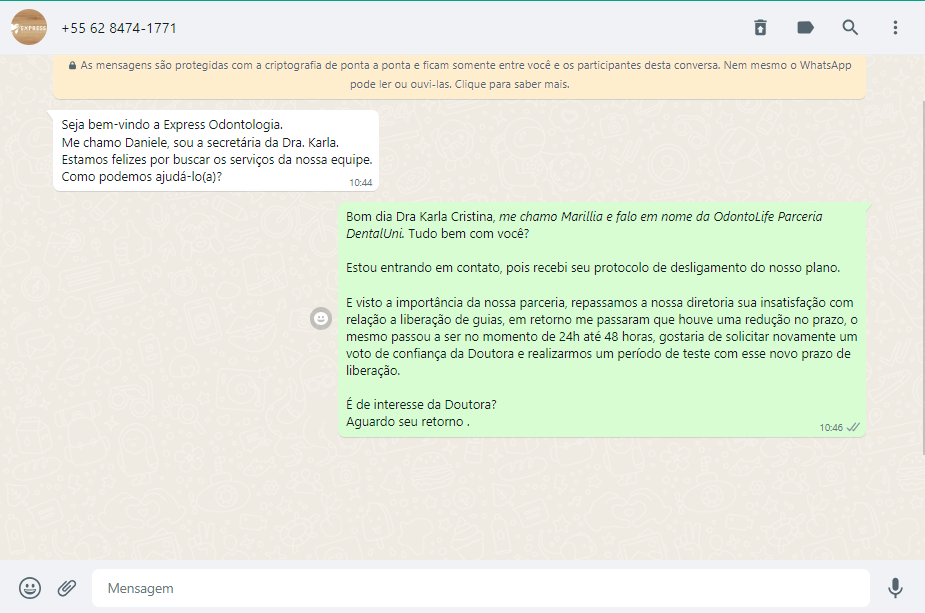Click the lock icon in the encryption notice
The image size is (925, 613).
tap(72, 65)
